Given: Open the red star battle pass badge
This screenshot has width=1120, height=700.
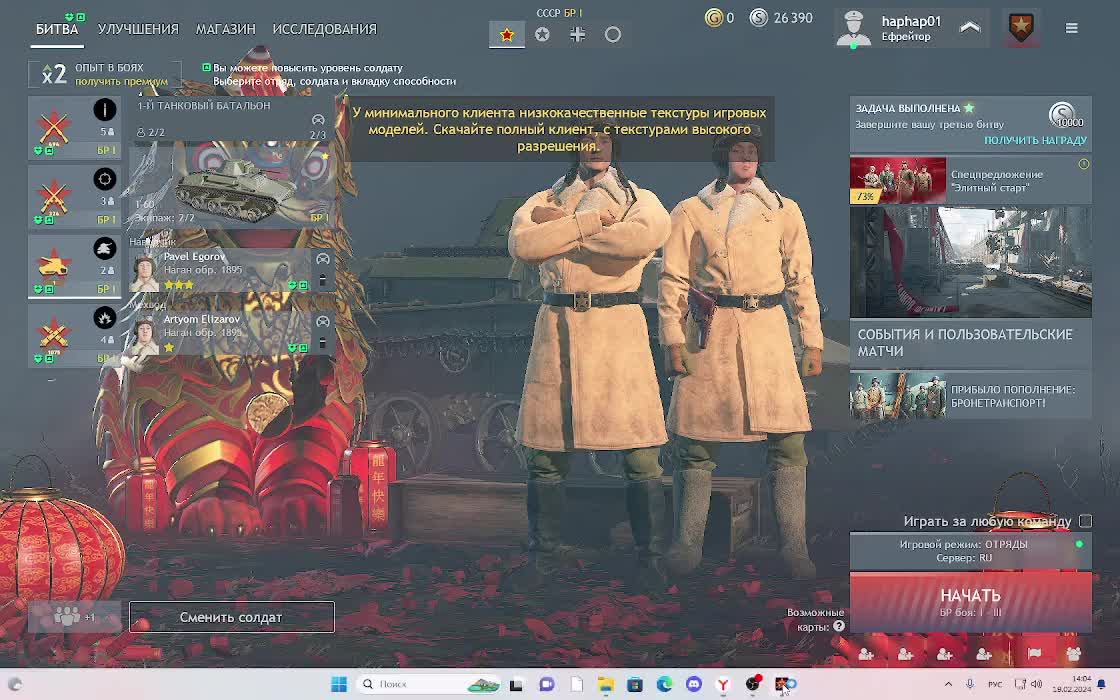Looking at the screenshot, I should click(x=1021, y=29).
